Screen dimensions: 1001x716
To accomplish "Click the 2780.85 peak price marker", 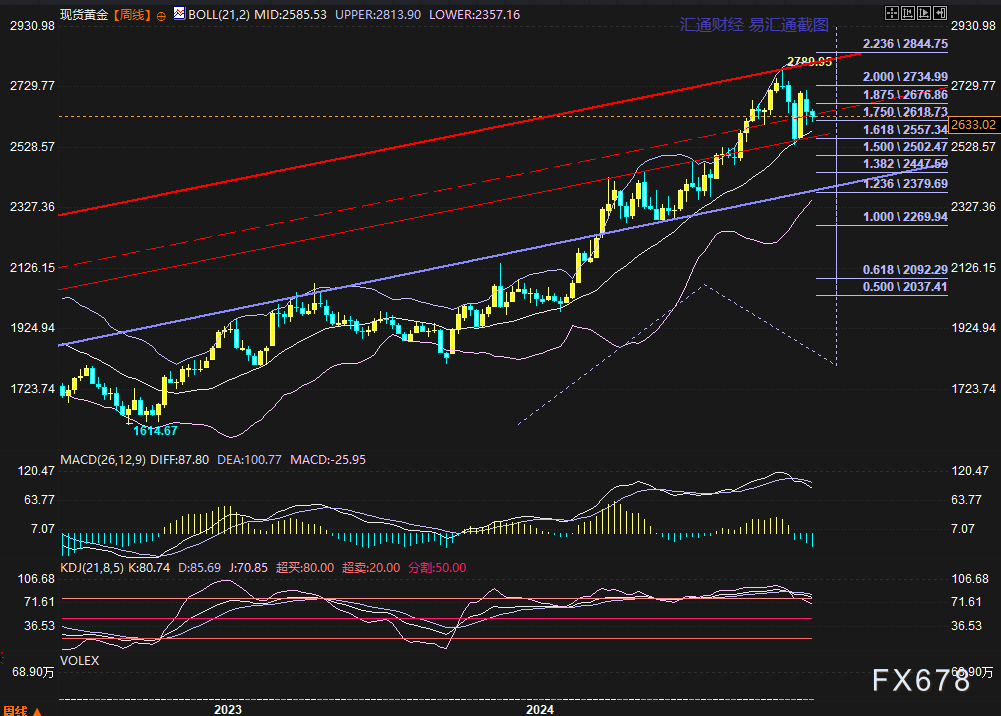I will click(x=809, y=62).
